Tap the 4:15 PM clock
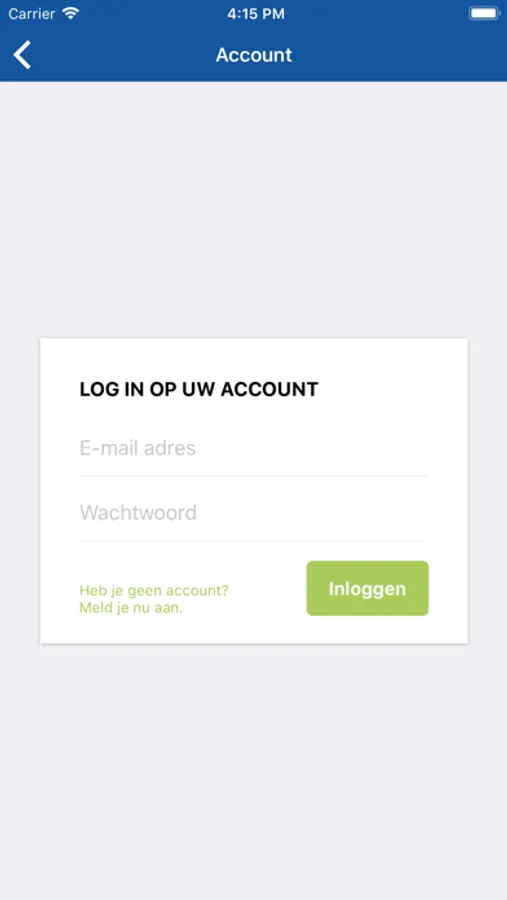The width and height of the screenshot is (507, 900). (256, 14)
